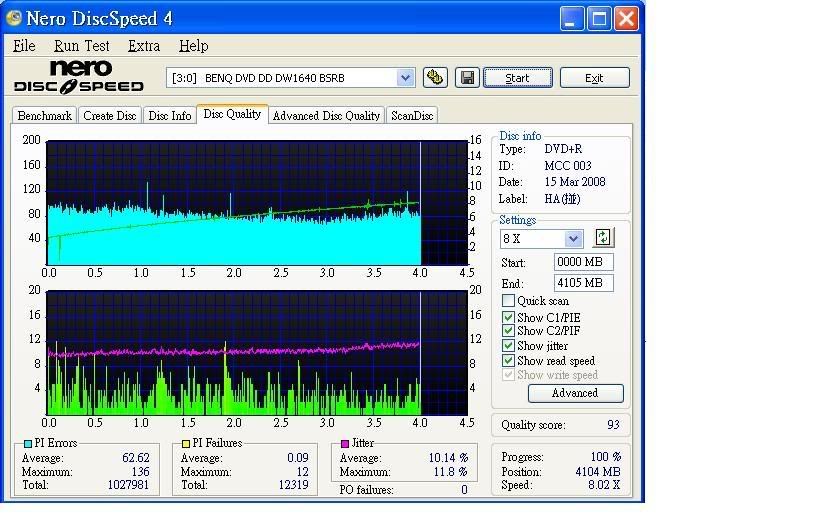Screen dimensions: 840x525
Task: Select the Disc Quality tab
Action: [232, 114]
